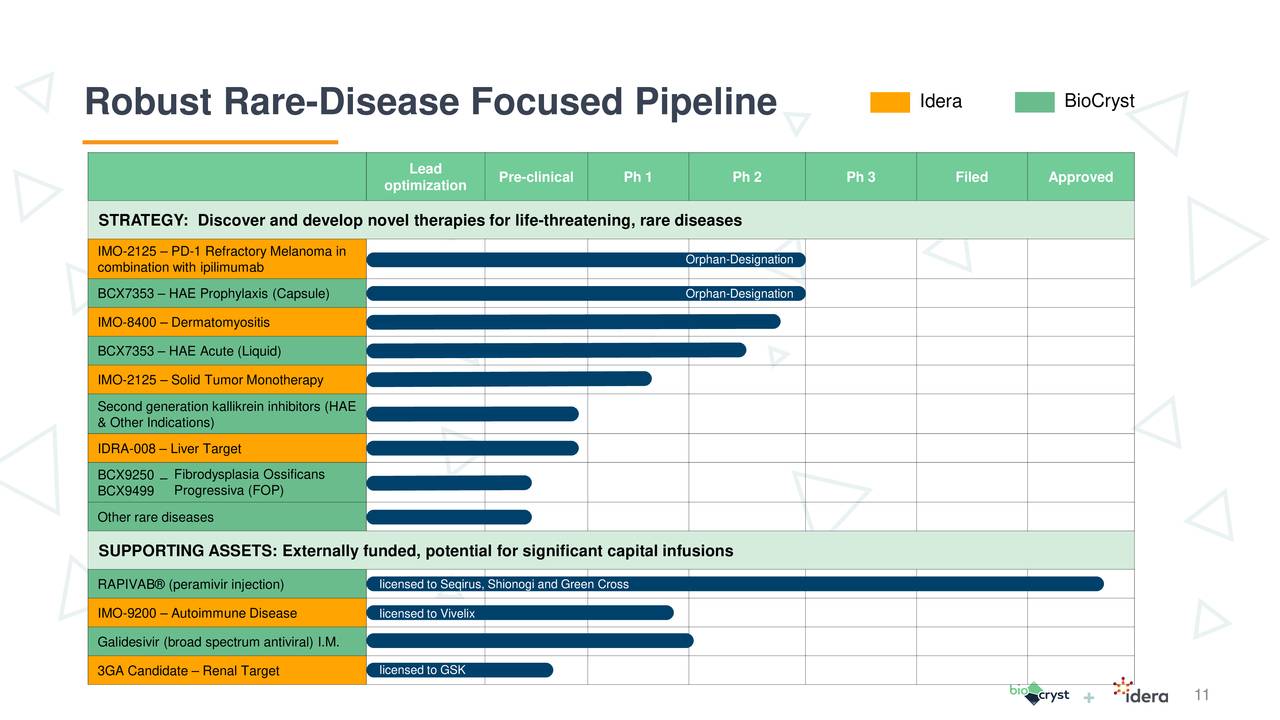Select 'Fibrodysplasia Ossificans Progressiva (FOP)' row label
1280x720 pixels.
(227, 482)
